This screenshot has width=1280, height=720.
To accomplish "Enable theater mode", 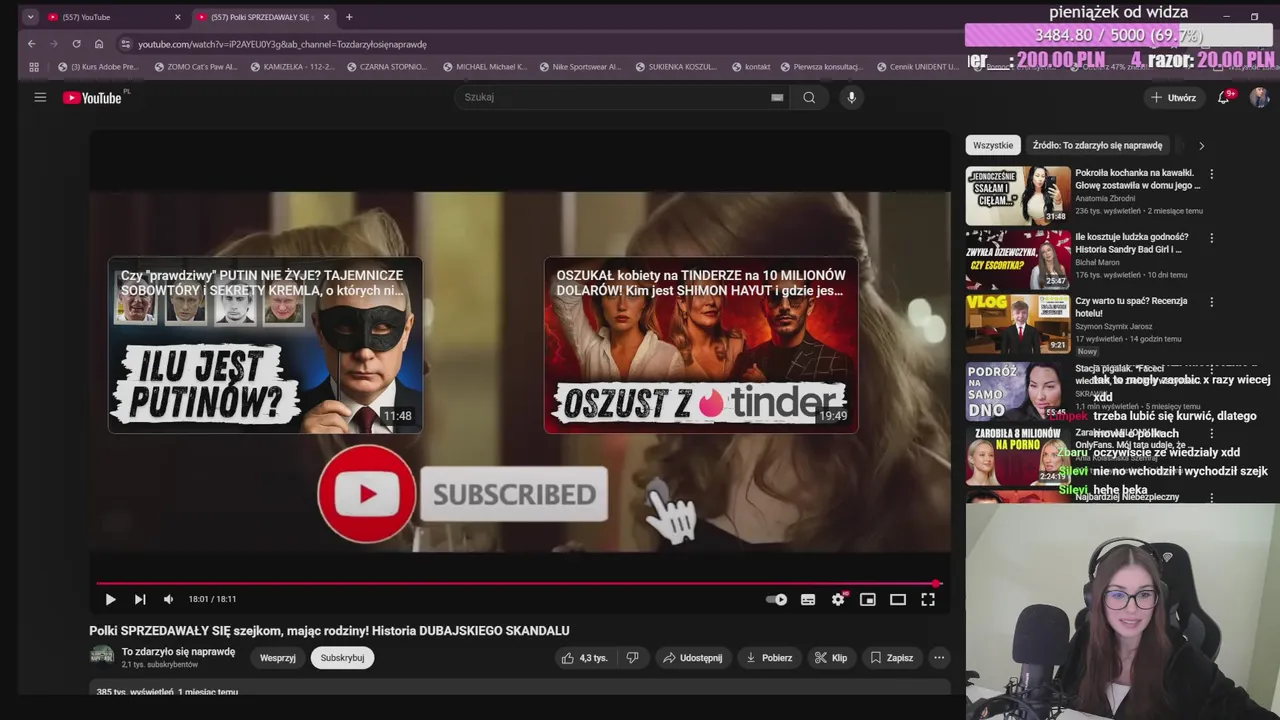I will (898, 599).
